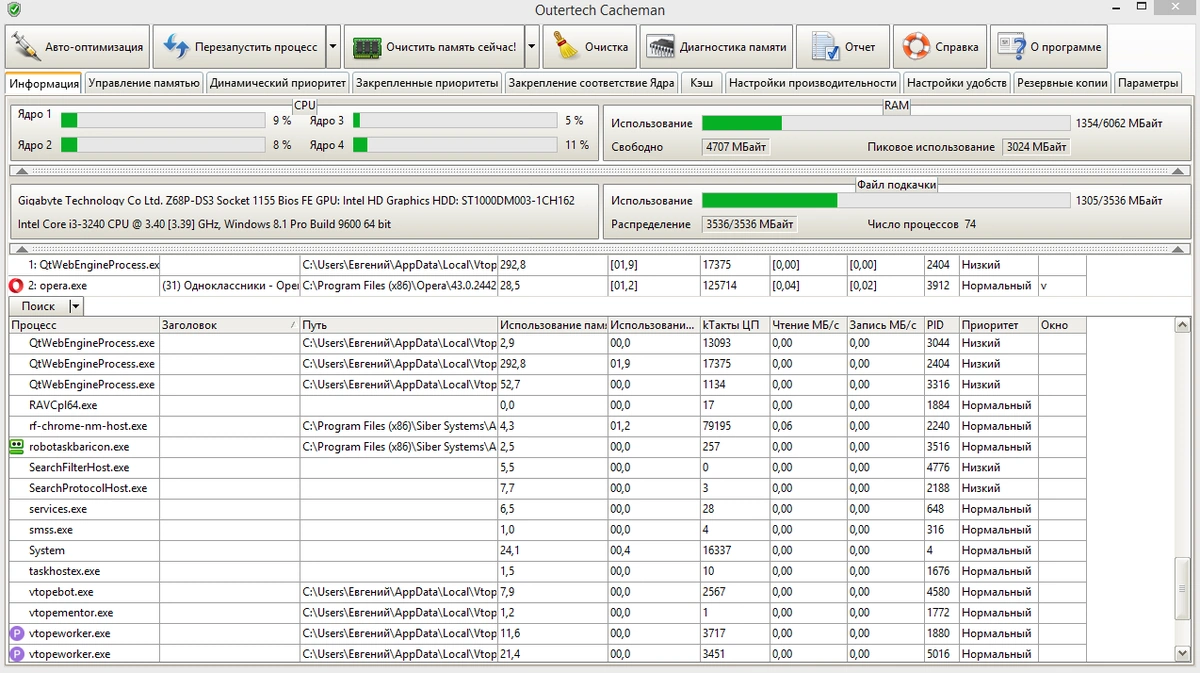Open the Настройки производительности tab
1200x673 pixels.
(812, 83)
